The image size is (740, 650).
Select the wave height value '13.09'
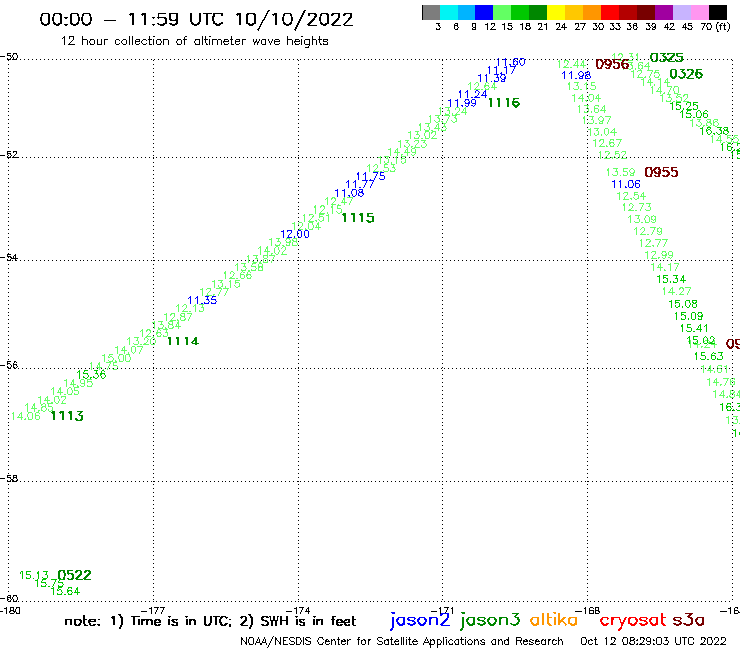click(x=642, y=219)
